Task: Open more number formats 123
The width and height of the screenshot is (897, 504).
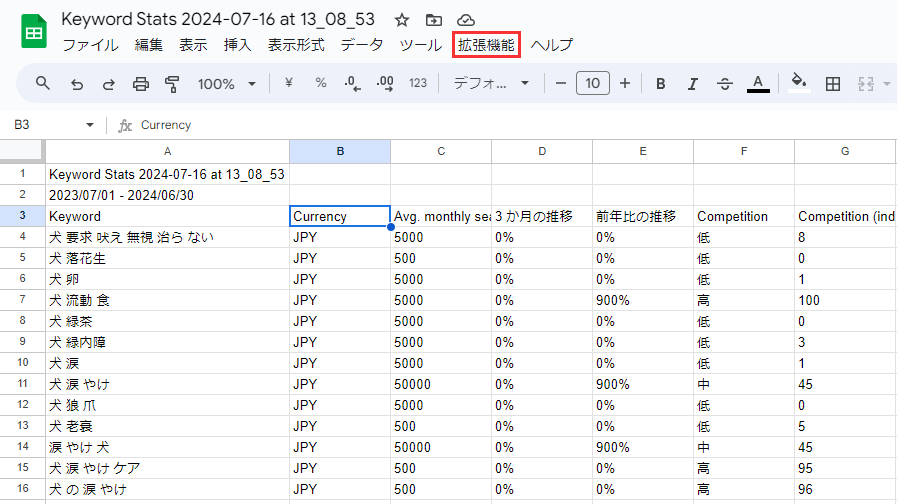Action: 418,84
